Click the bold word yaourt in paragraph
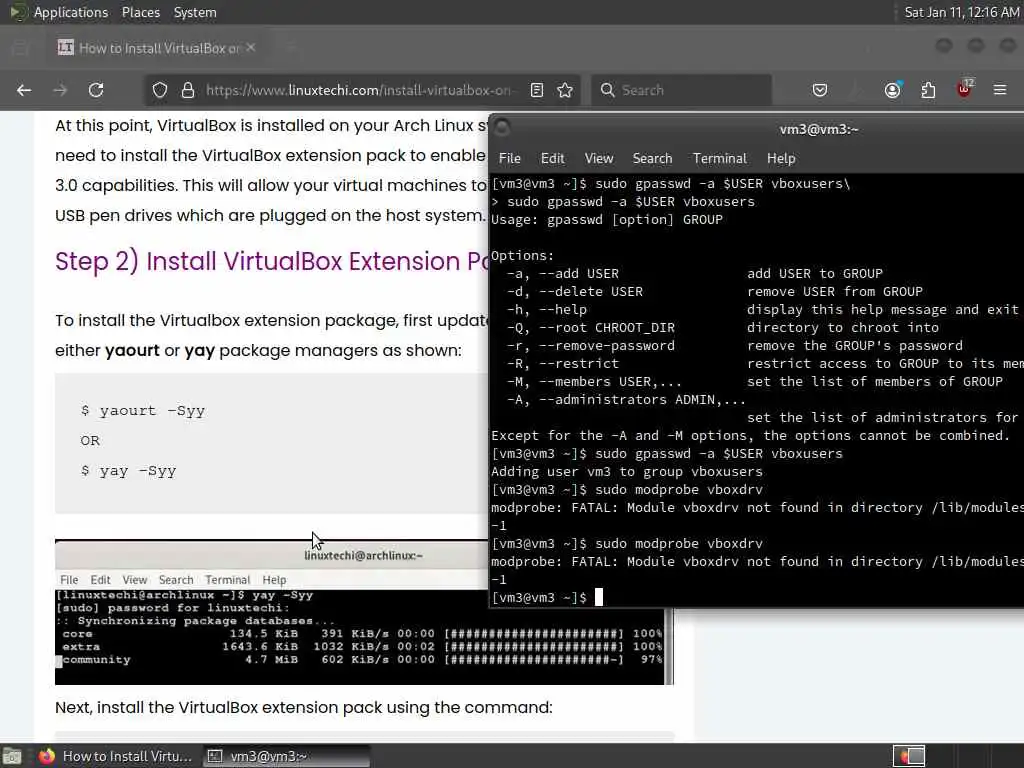The height and width of the screenshot is (768, 1024). click(x=133, y=351)
